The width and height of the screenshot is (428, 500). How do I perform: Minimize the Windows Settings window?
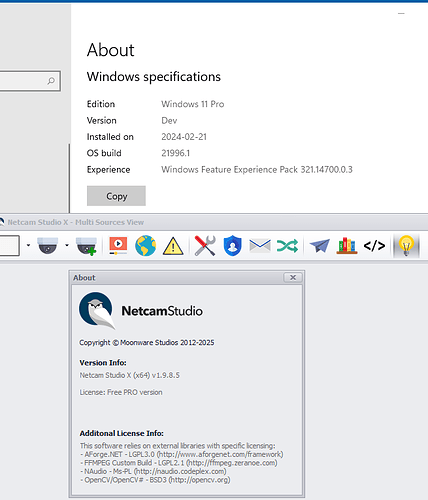coord(401,14)
